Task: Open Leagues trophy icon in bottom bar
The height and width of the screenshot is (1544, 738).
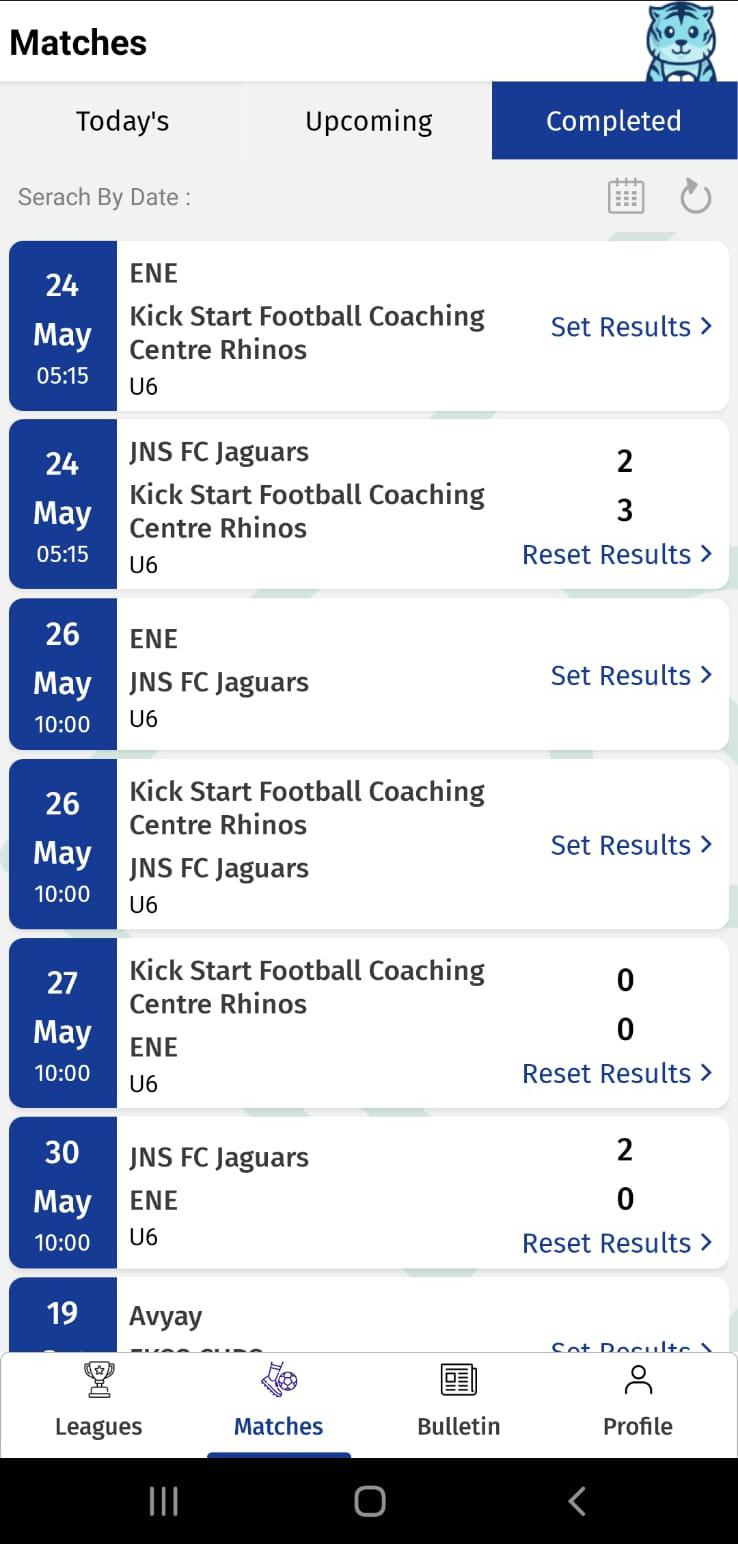Action: (x=98, y=1381)
